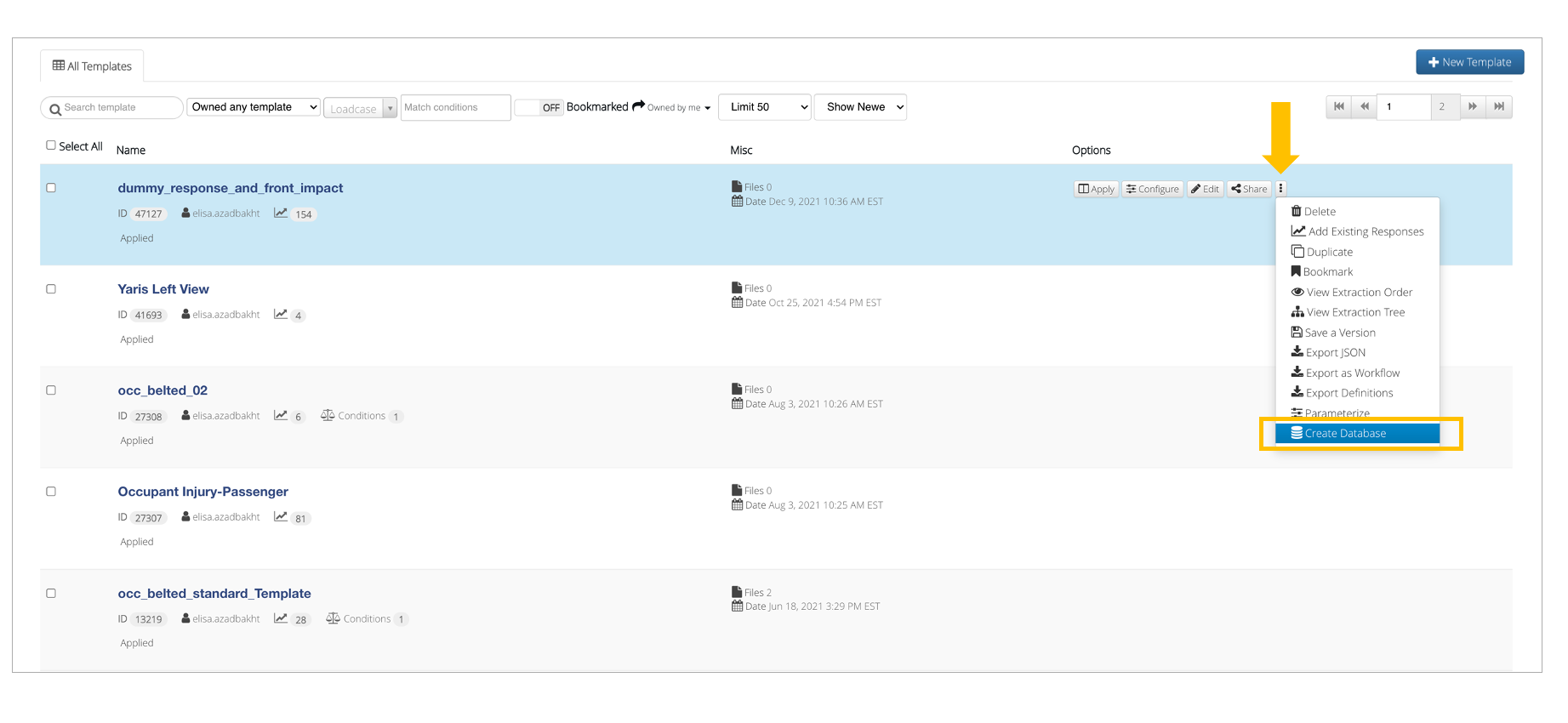Click the New Template button
The image size is (1568, 723).
[x=1469, y=62]
